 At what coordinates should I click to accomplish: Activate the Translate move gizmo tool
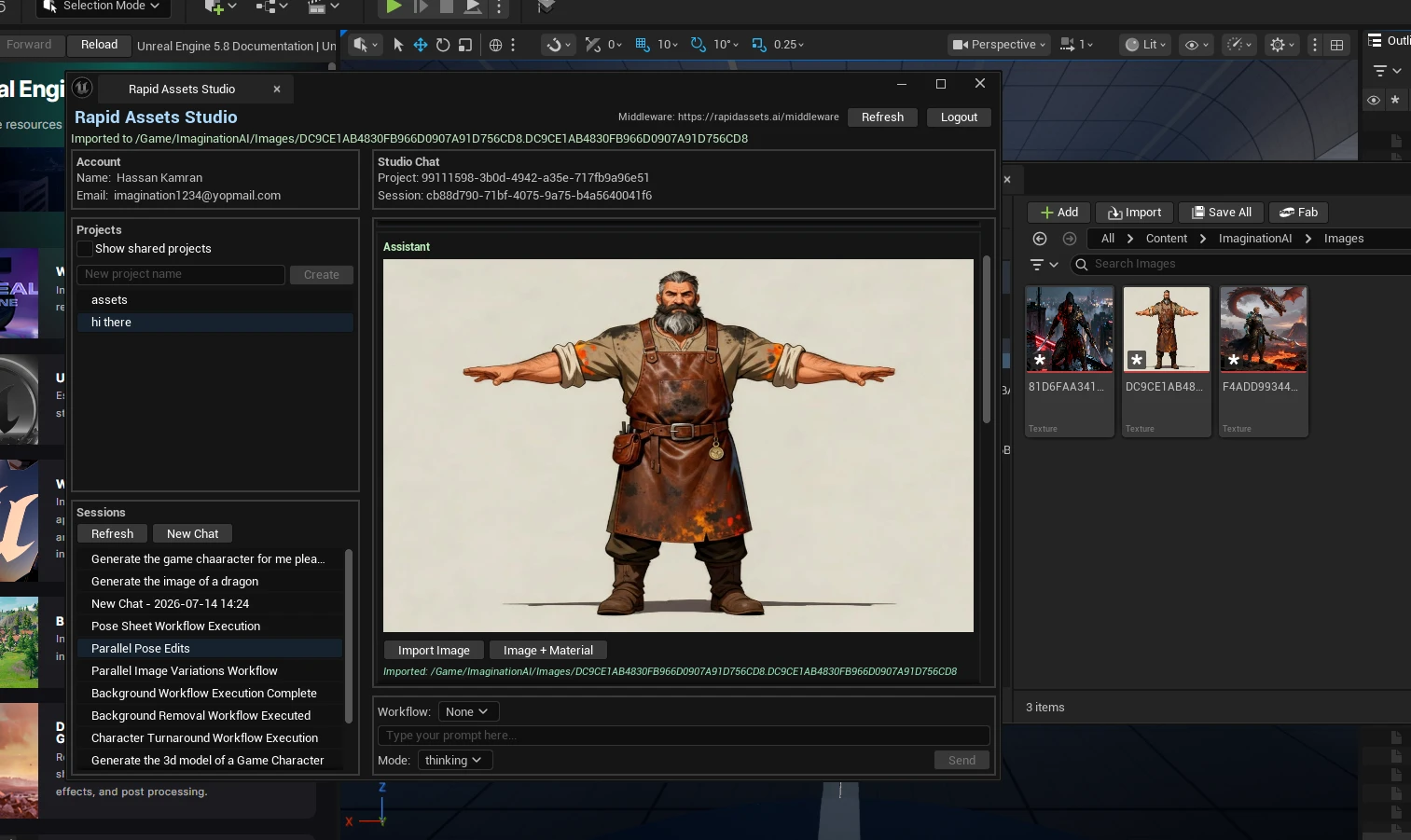click(x=421, y=45)
